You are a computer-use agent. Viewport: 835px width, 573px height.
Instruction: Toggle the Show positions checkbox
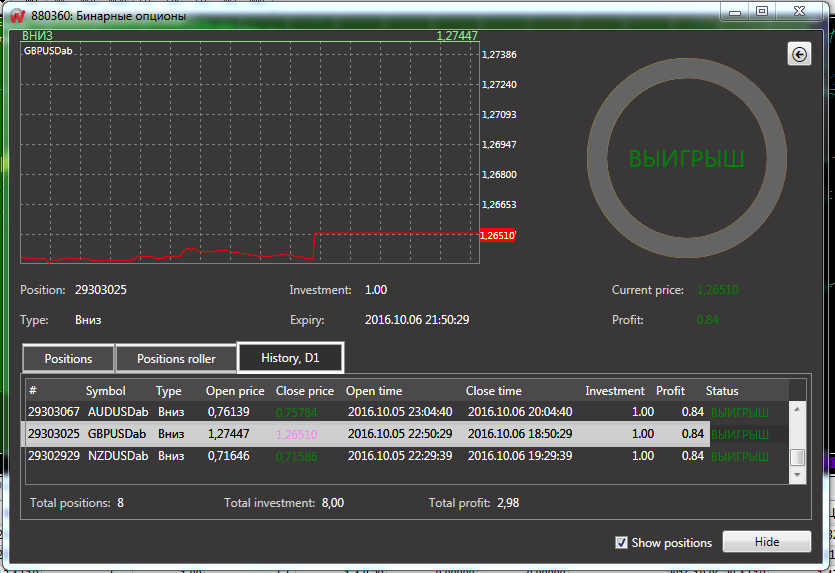622,542
